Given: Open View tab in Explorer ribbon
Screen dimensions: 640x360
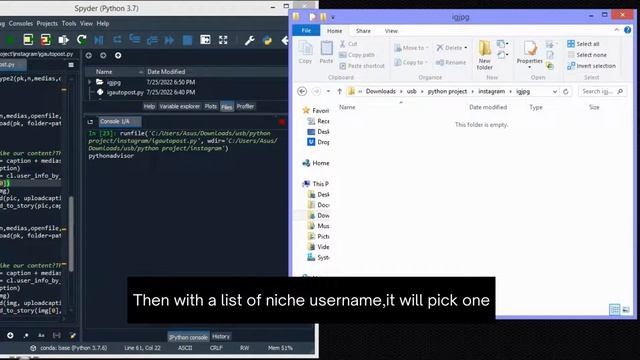Looking at the screenshot, I should 391,31.
